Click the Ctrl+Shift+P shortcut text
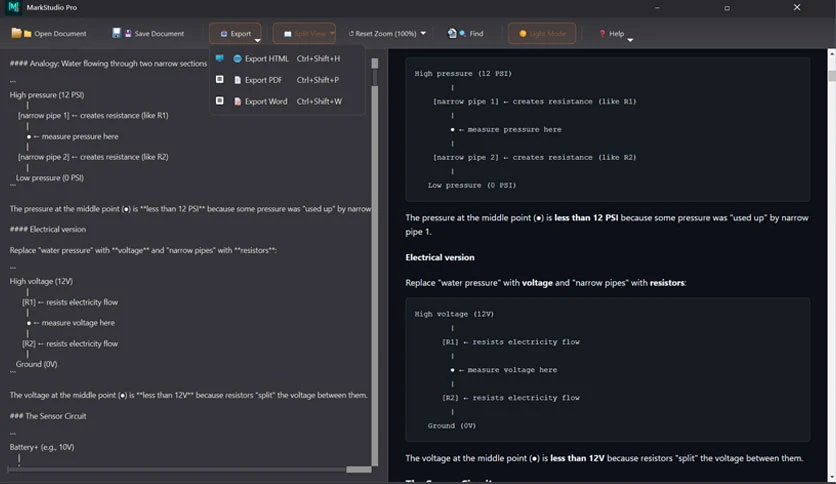Viewport: 836px width, 484px height. (x=318, y=80)
